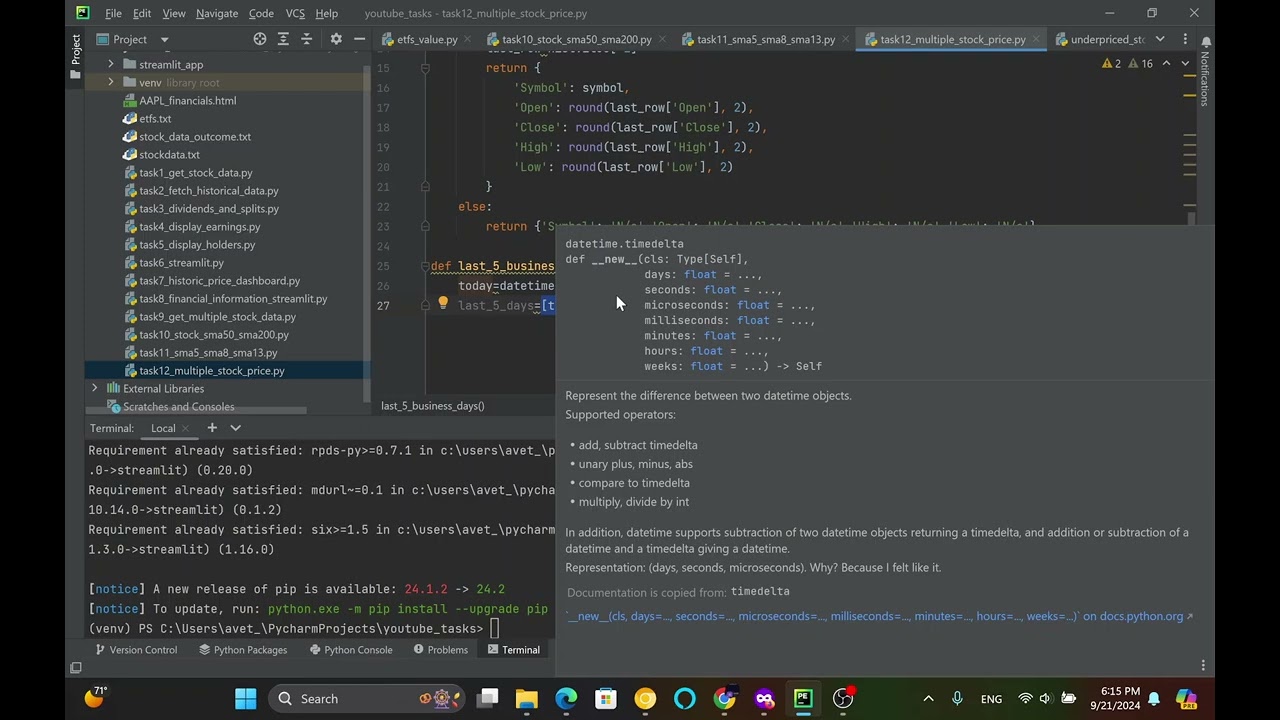The height and width of the screenshot is (720, 1280).
Task: Add a new terminal session
Action: (x=212, y=428)
